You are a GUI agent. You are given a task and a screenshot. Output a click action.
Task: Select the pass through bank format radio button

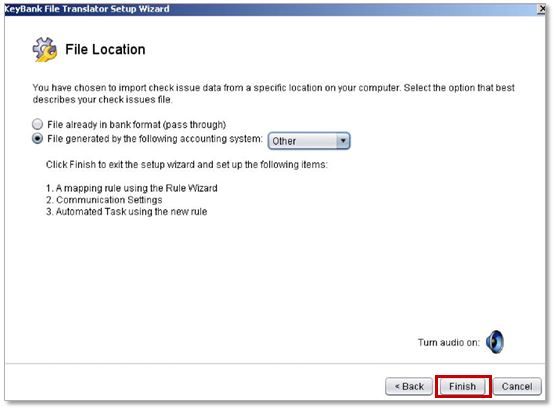tap(38, 124)
